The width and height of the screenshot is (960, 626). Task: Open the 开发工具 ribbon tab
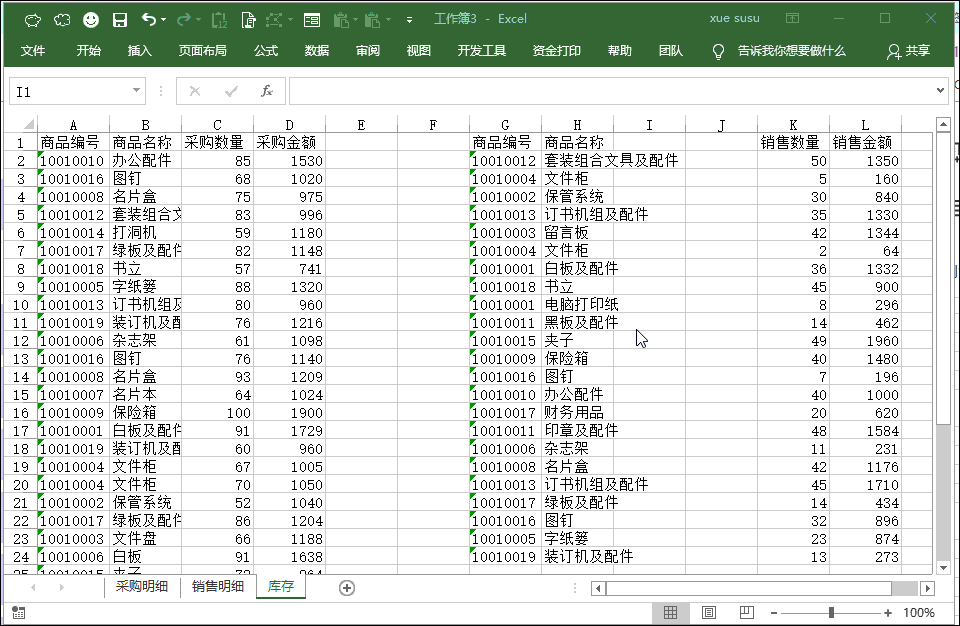coord(481,51)
